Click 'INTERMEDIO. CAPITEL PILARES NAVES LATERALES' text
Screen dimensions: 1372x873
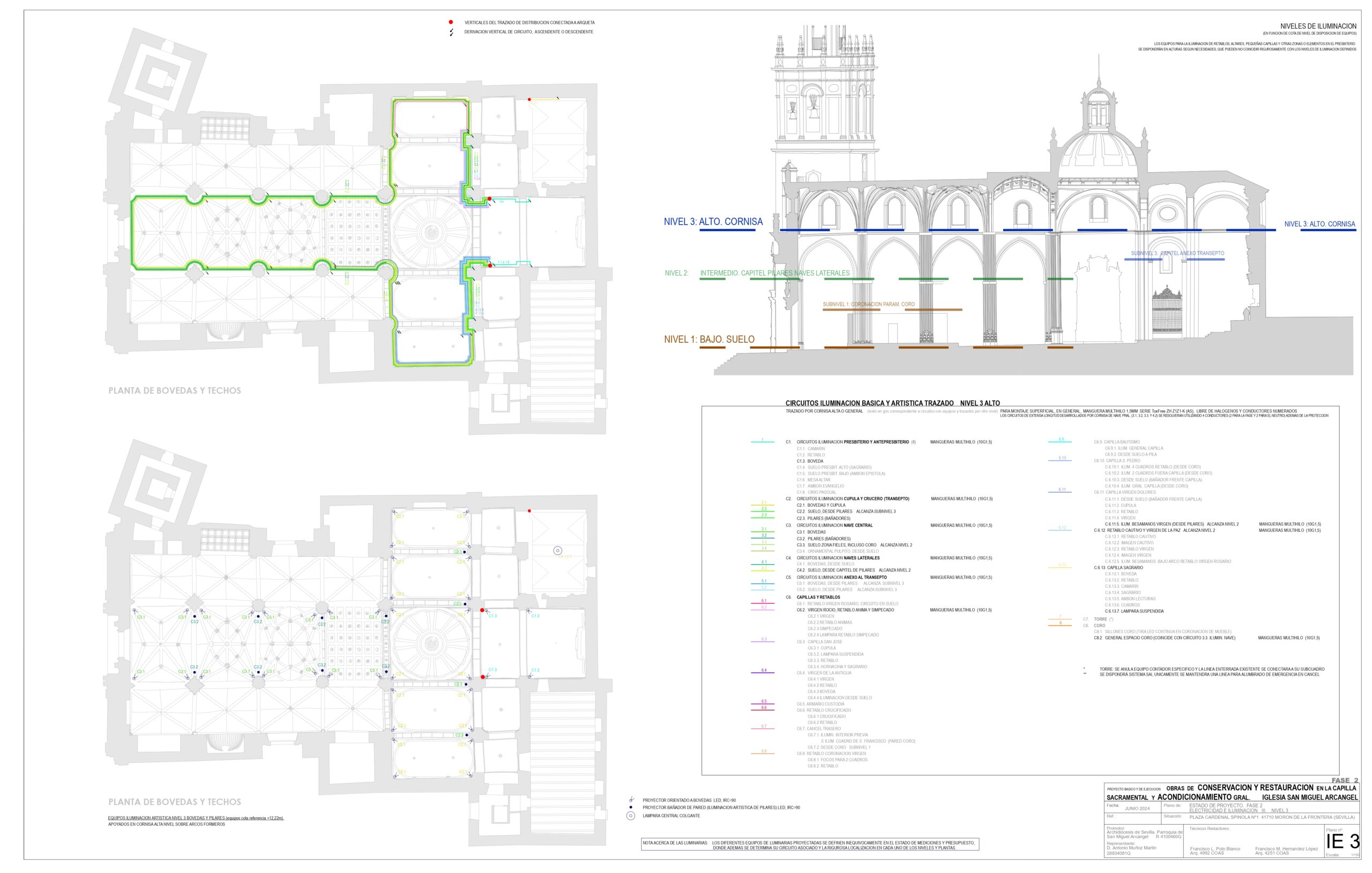(x=774, y=273)
